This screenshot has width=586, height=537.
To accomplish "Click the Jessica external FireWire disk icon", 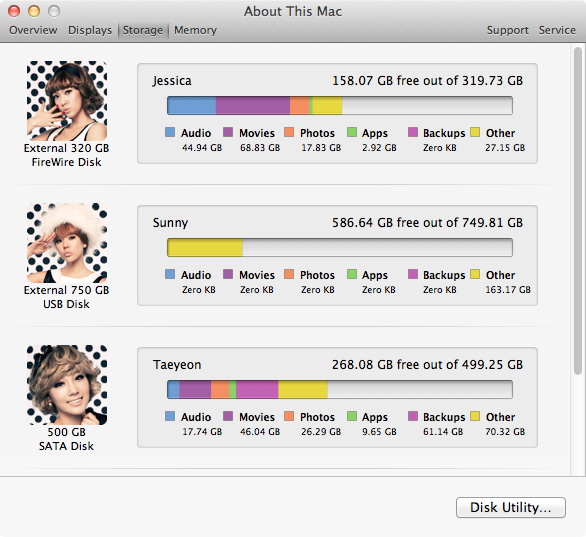I will pos(67,101).
